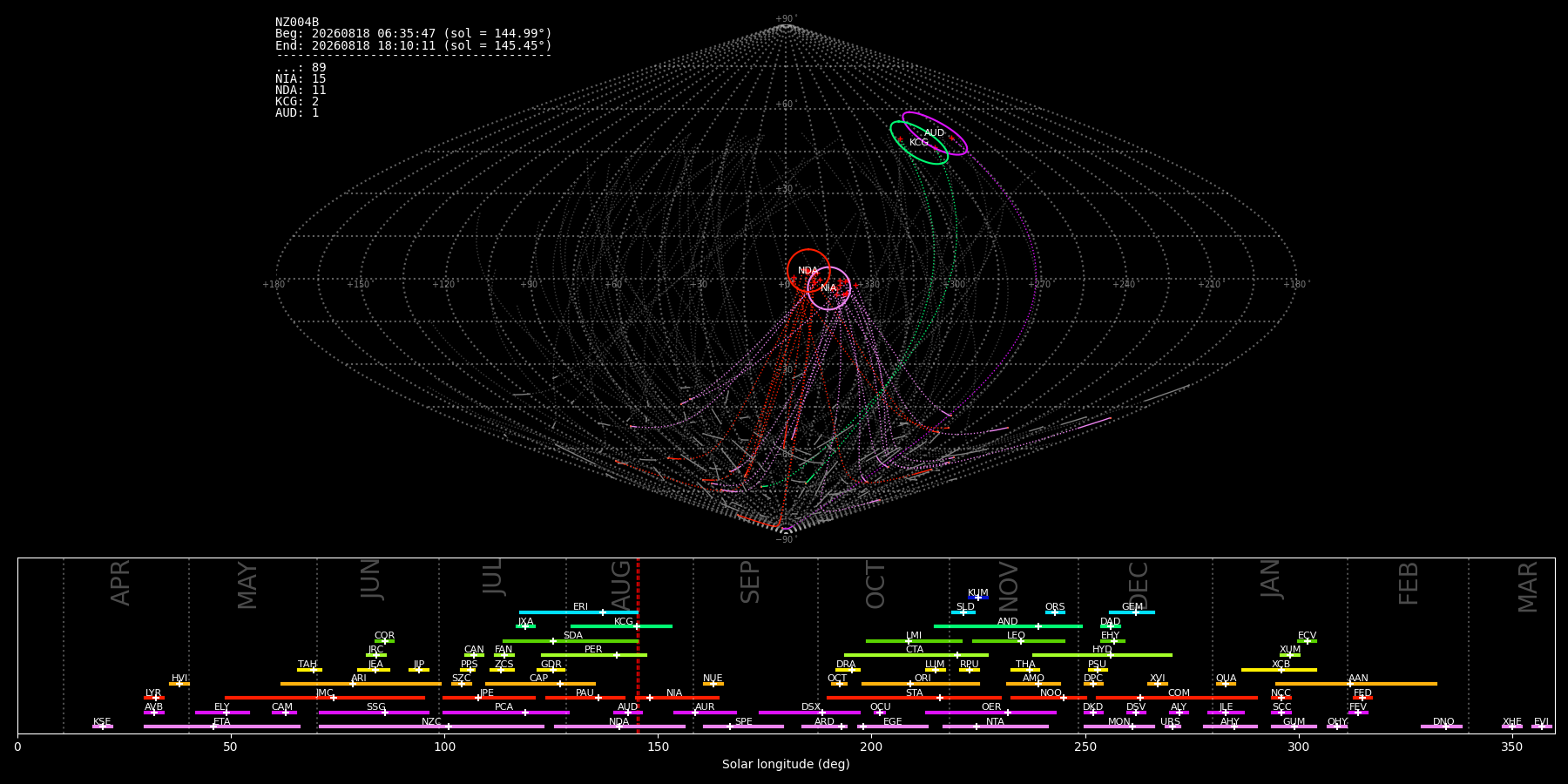Click the +150 longitude label on the map
Viewport: 1568px width, 784px height.
click(x=358, y=285)
